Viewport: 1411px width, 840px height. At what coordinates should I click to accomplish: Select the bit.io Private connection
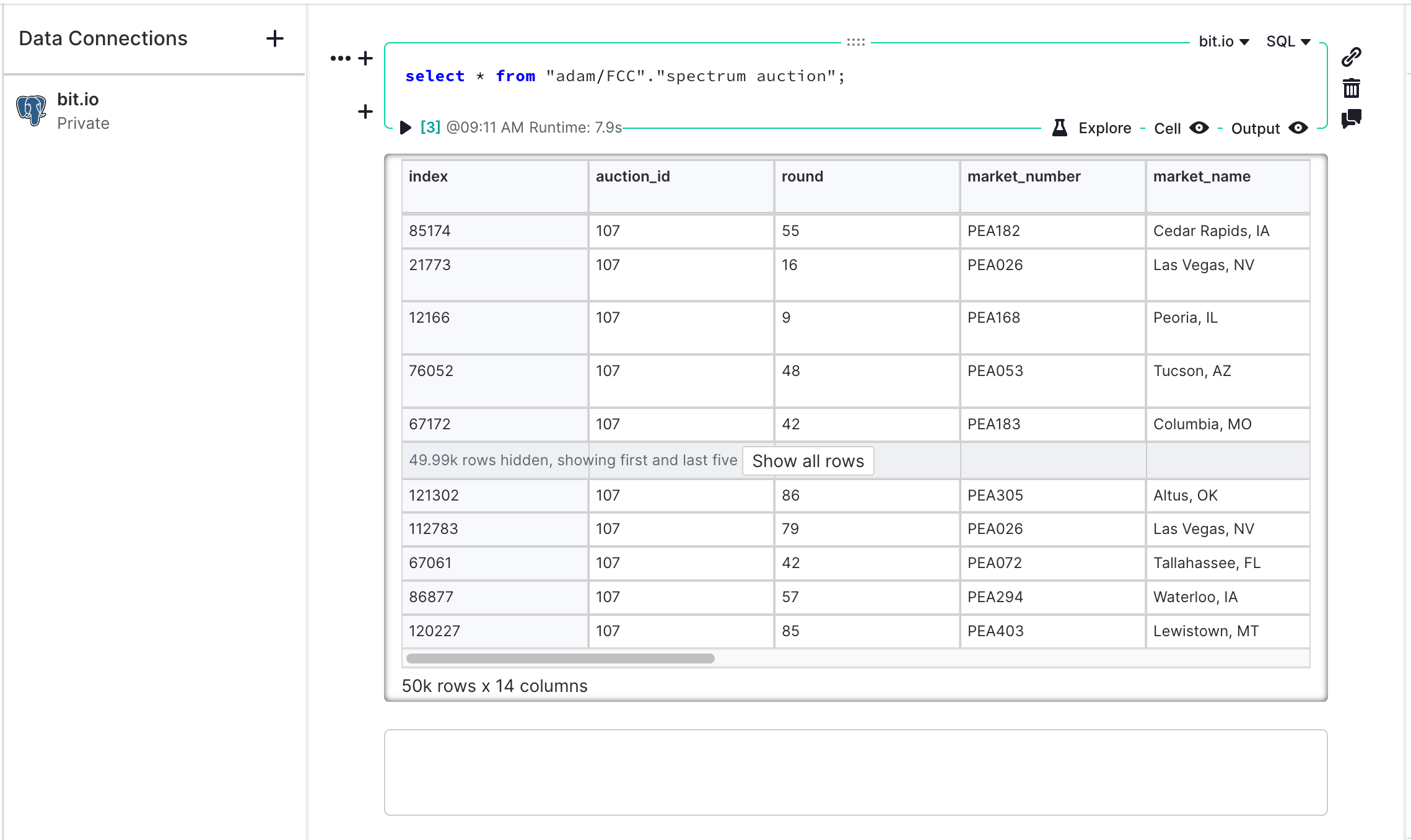tap(77, 111)
